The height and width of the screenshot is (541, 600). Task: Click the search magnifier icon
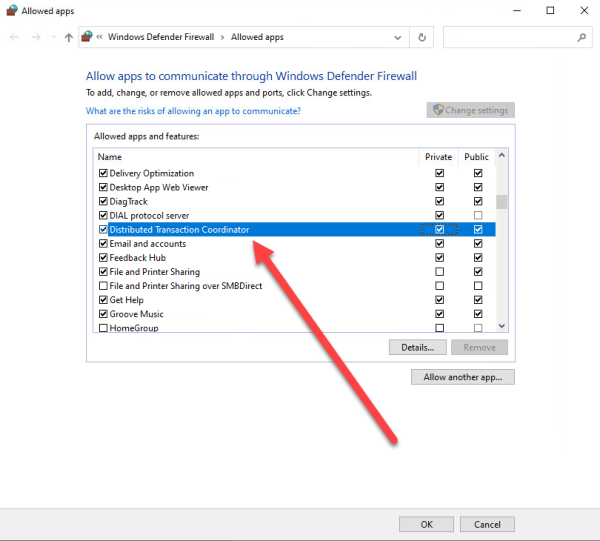point(581,37)
